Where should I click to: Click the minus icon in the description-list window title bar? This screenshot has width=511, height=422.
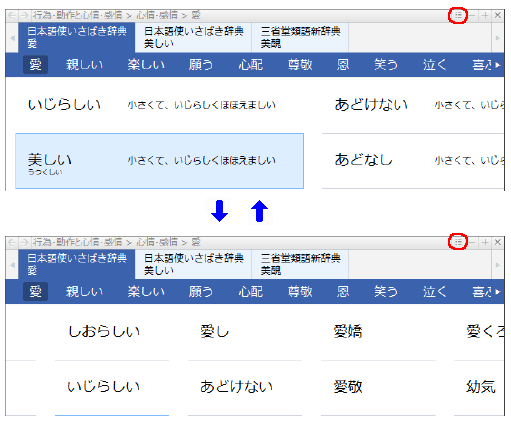pos(472,15)
